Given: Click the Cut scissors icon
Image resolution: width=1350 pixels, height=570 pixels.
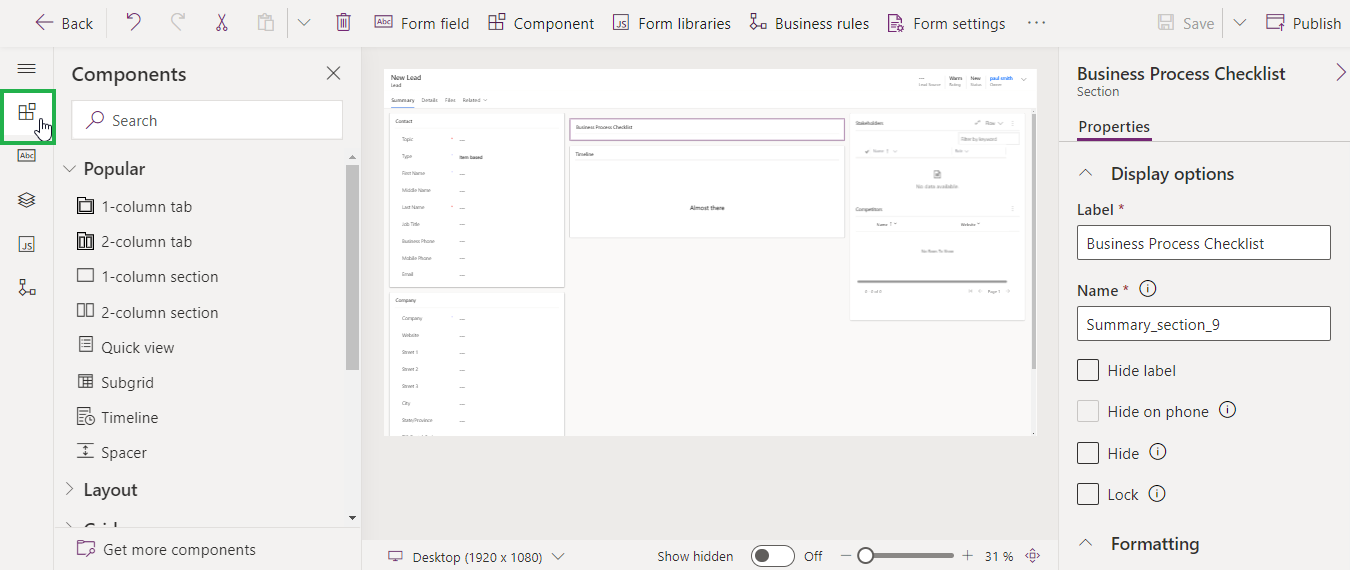Looking at the screenshot, I should [221, 23].
